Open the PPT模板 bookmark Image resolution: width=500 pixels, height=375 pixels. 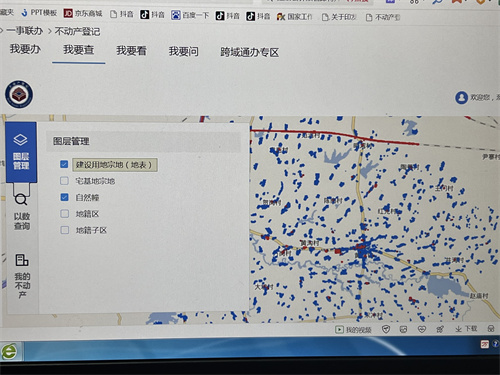(39, 13)
